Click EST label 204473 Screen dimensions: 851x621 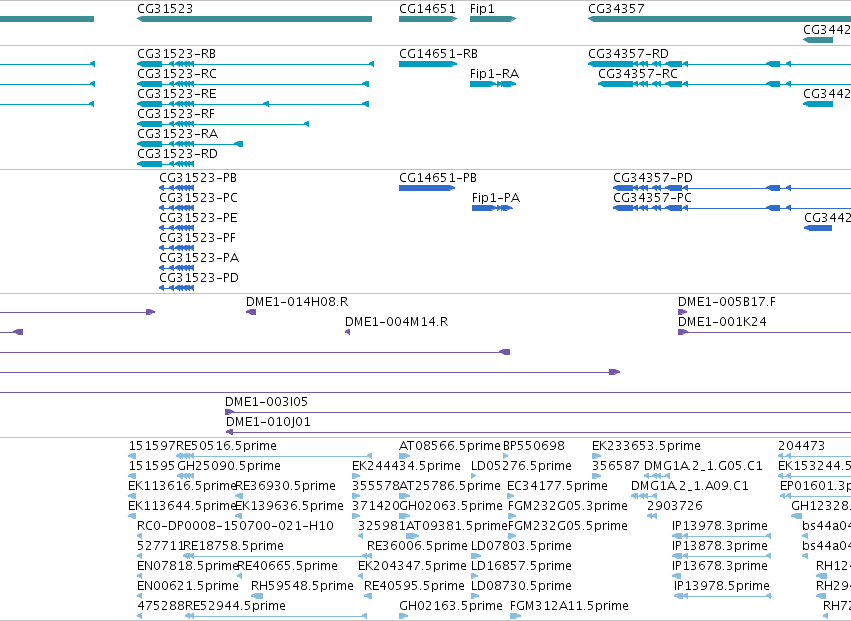tap(802, 446)
